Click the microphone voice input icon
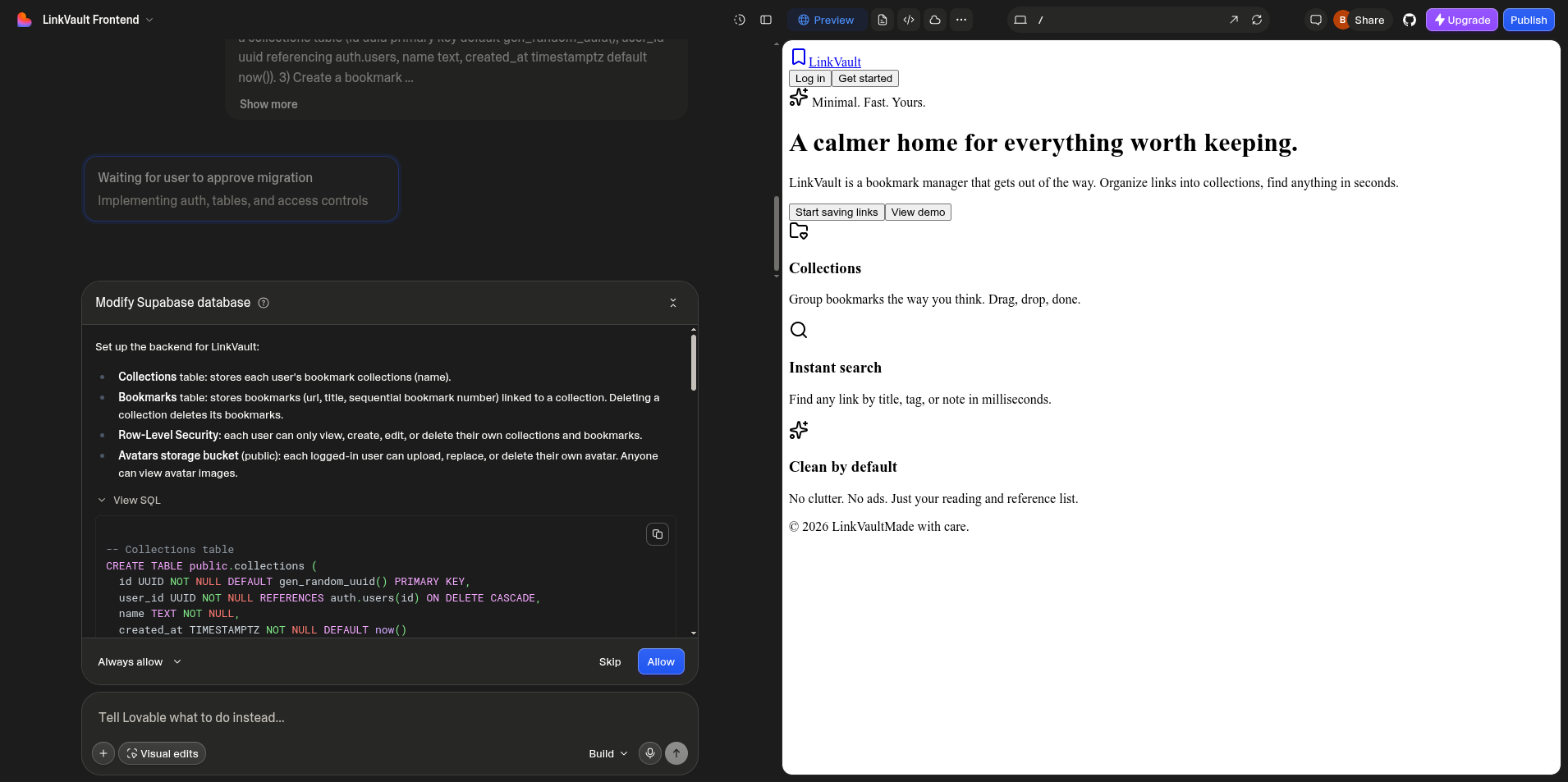 [x=650, y=753]
